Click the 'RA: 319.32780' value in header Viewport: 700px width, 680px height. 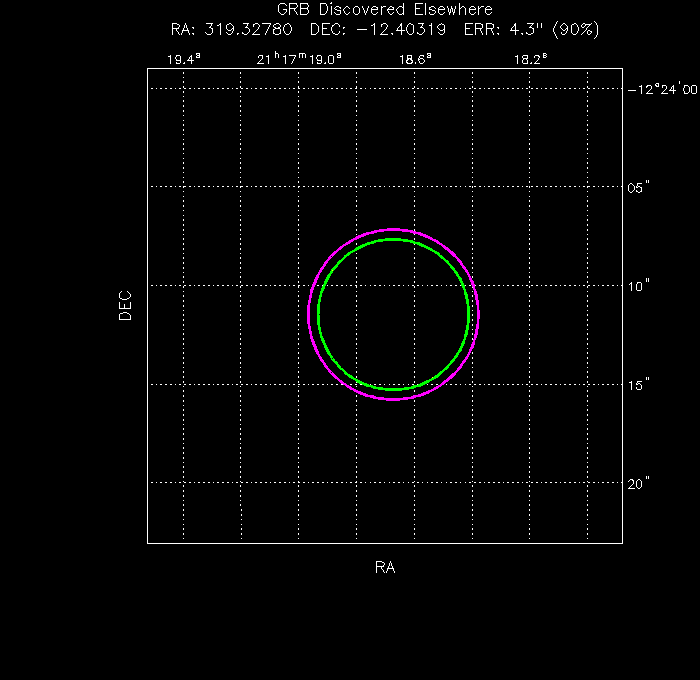pyautogui.click(x=231, y=29)
